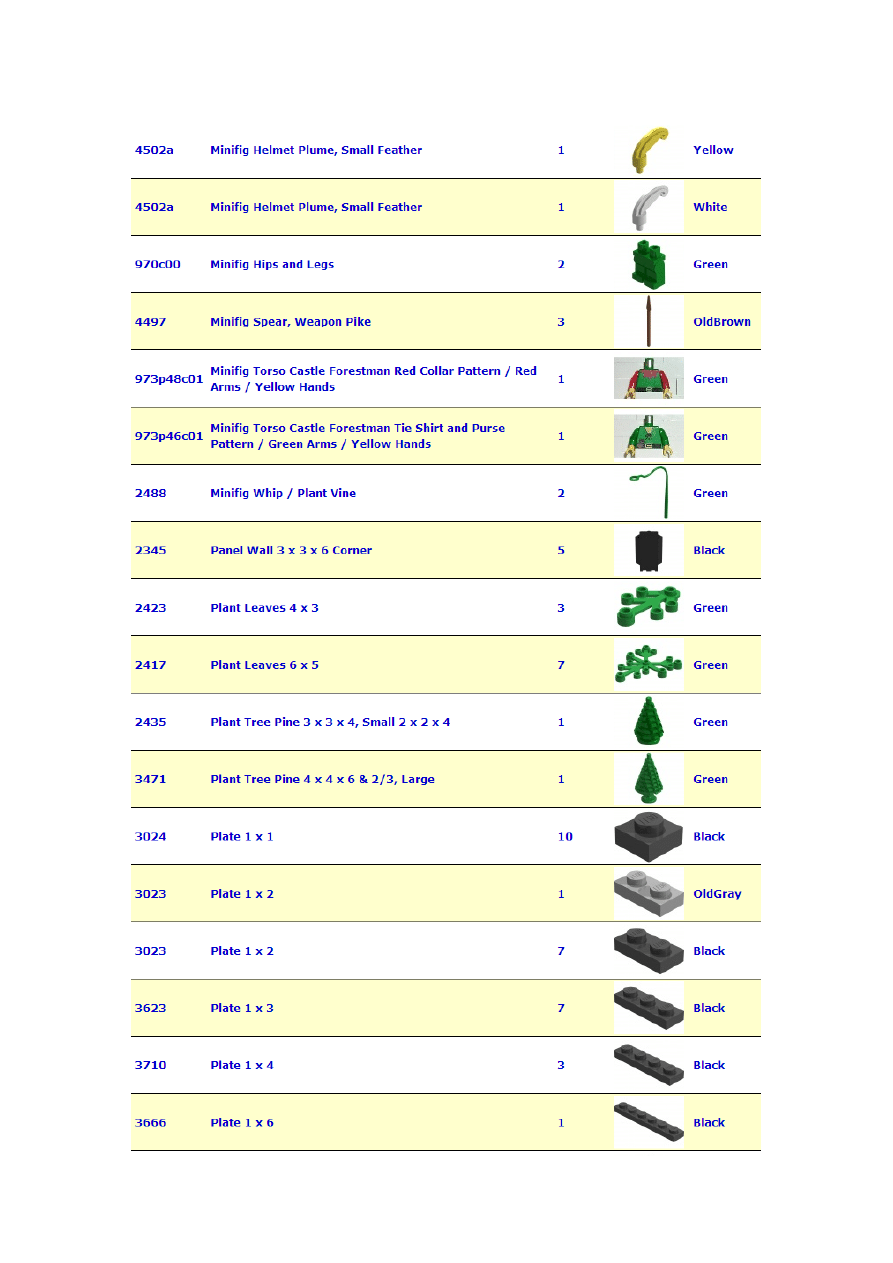893x1263 pixels.
Task: Click the large pine tree image
Action: coord(648,778)
